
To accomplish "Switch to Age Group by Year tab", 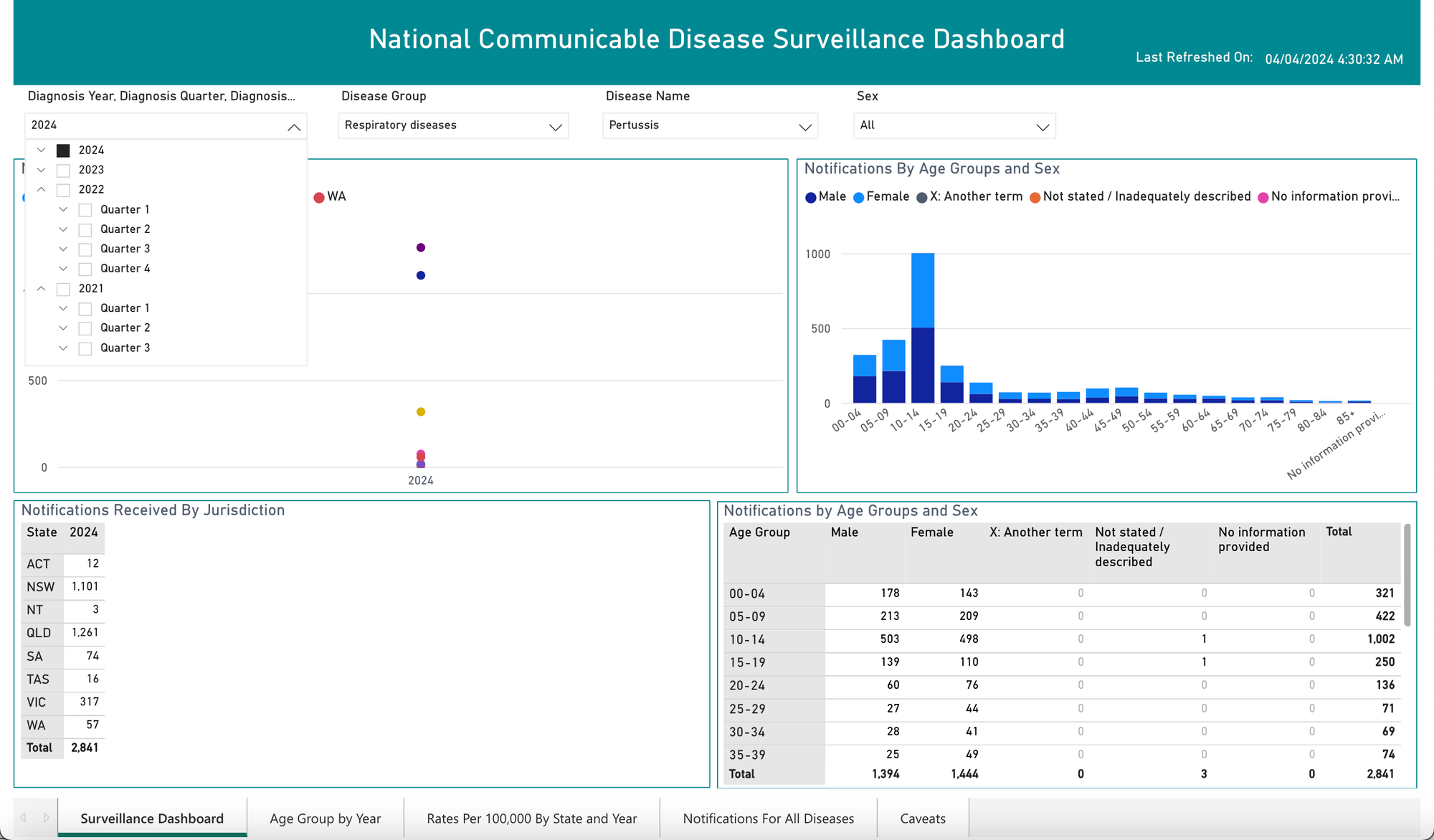I will pyautogui.click(x=325, y=818).
